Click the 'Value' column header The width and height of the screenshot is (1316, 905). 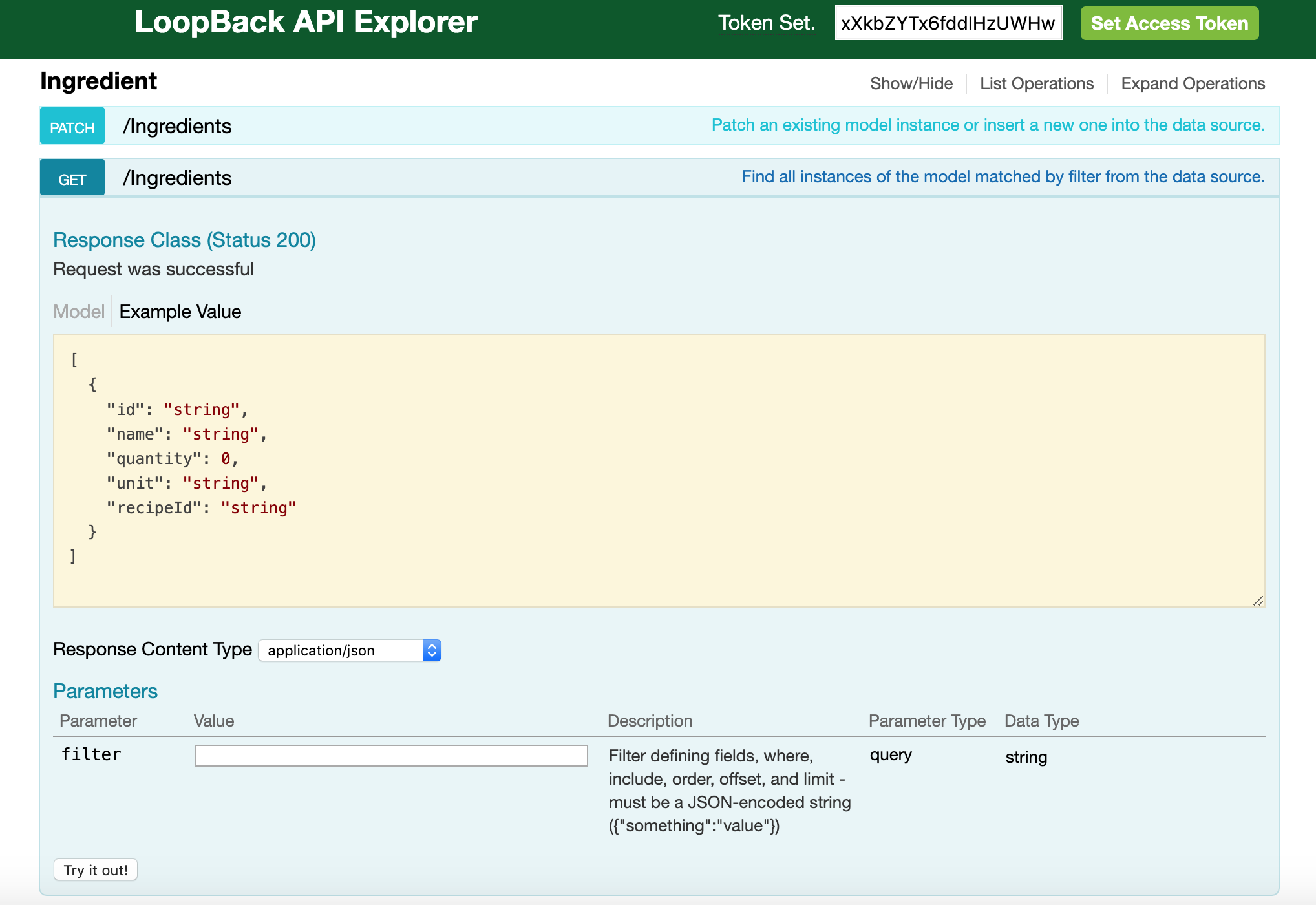[x=214, y=721]
